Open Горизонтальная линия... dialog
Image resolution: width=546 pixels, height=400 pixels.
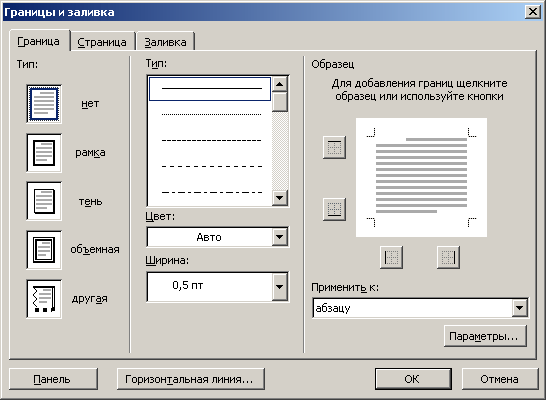(x=191, y=379)
